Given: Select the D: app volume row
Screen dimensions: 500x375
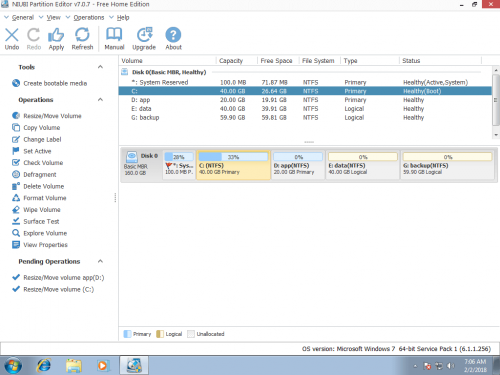Looking at the screenshot, I should (305, 100).
